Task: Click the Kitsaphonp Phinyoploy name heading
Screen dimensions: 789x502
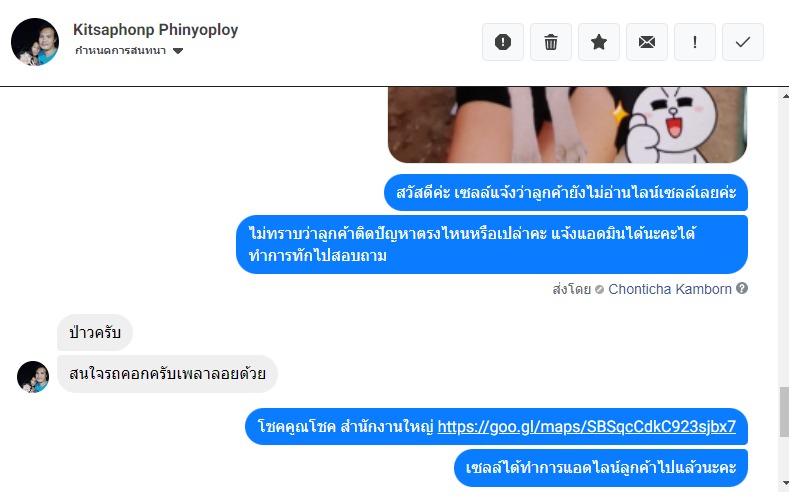Action: 155,29
